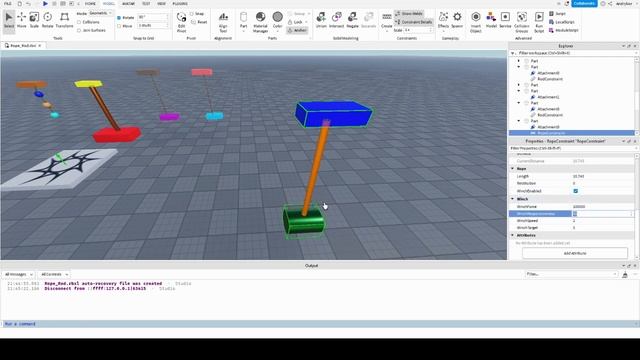
Task: Switch to the AVATAR ribbon tab
Action: (128, 4)
